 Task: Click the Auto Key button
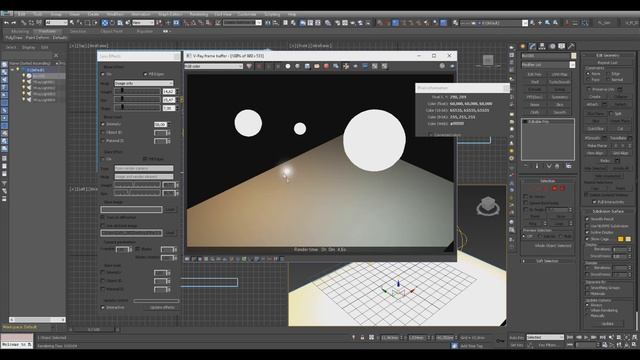(516, 338)
